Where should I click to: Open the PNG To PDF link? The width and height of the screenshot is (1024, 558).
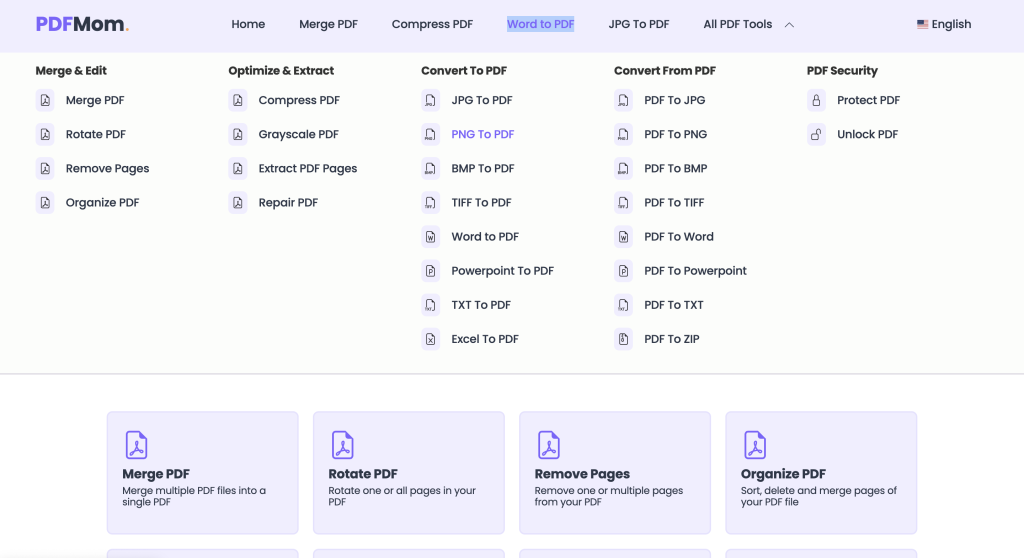482,135
